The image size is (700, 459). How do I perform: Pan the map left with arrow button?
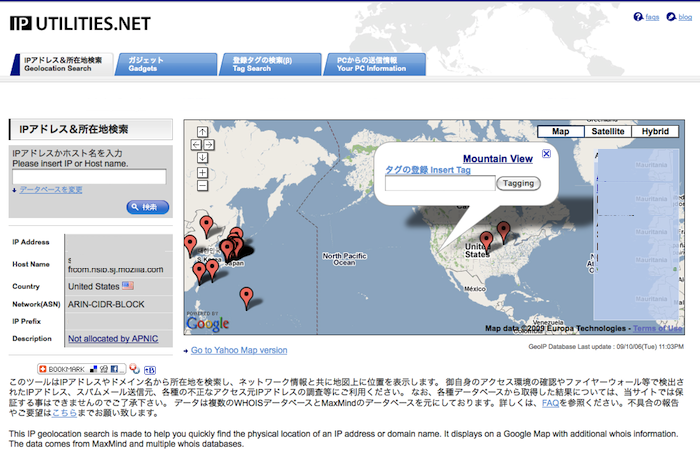[x=196, y=145]
